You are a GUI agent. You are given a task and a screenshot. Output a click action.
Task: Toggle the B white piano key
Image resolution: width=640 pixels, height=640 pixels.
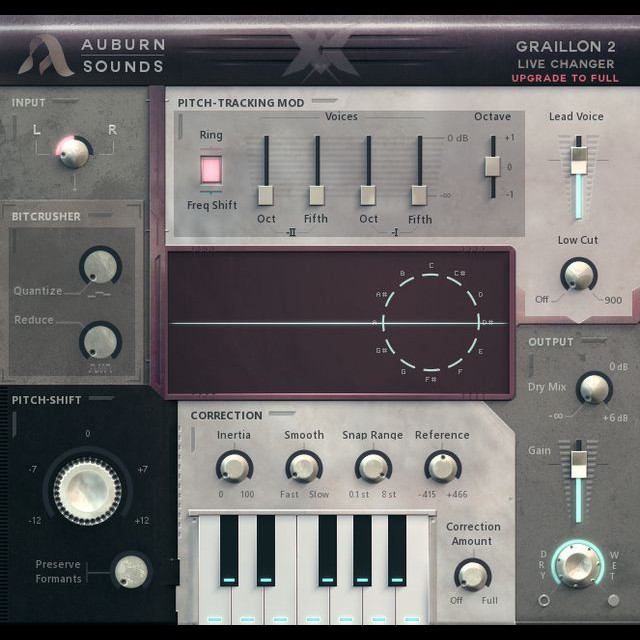(411, 600)
